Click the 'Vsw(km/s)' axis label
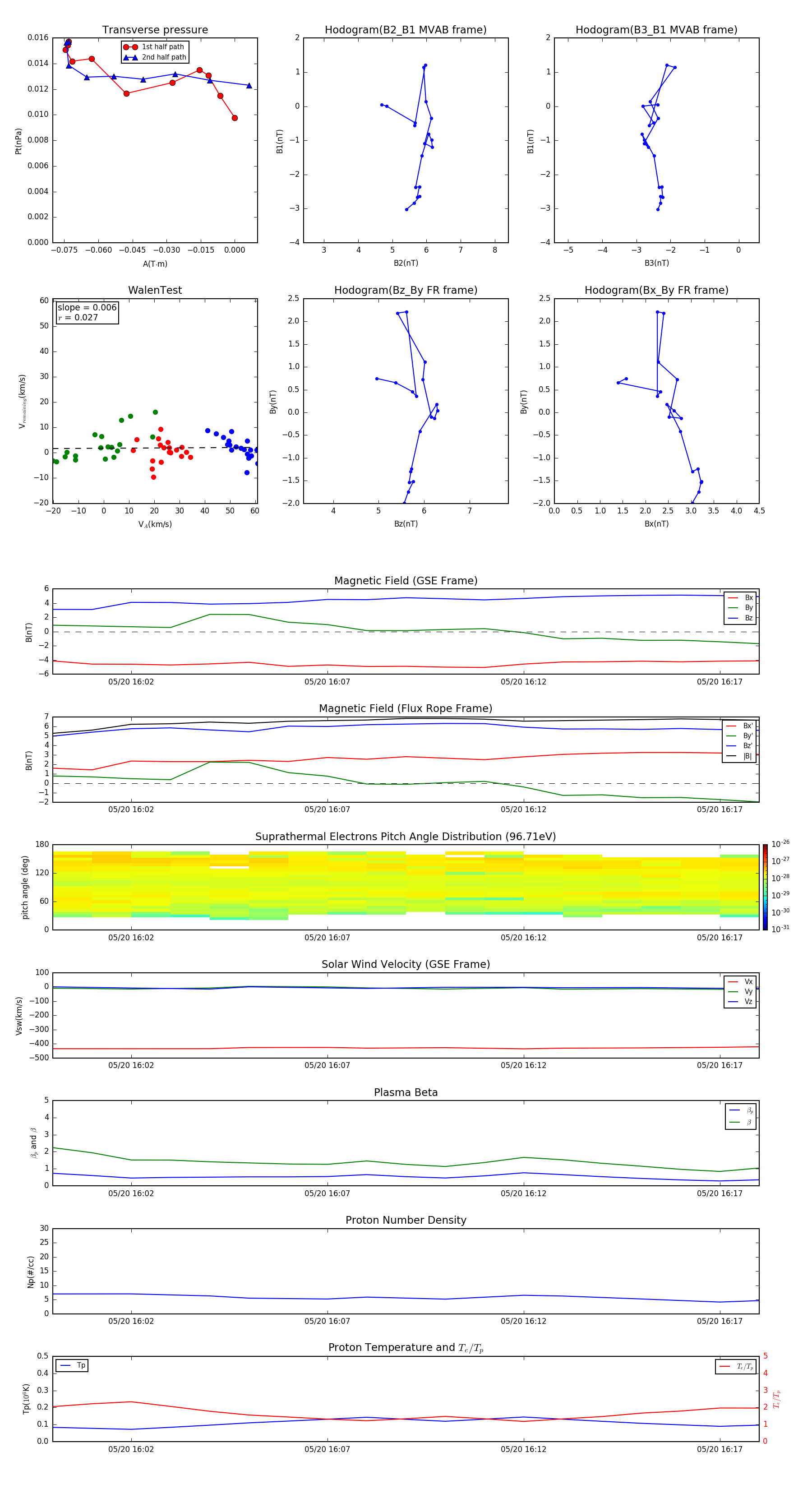Image resolution: width=812 pixels, height=1489 pixels. (19, 1016)
